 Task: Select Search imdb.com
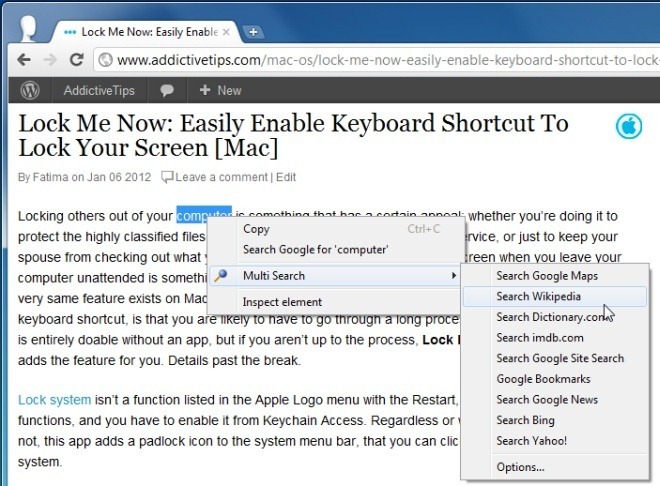(555, 337)
